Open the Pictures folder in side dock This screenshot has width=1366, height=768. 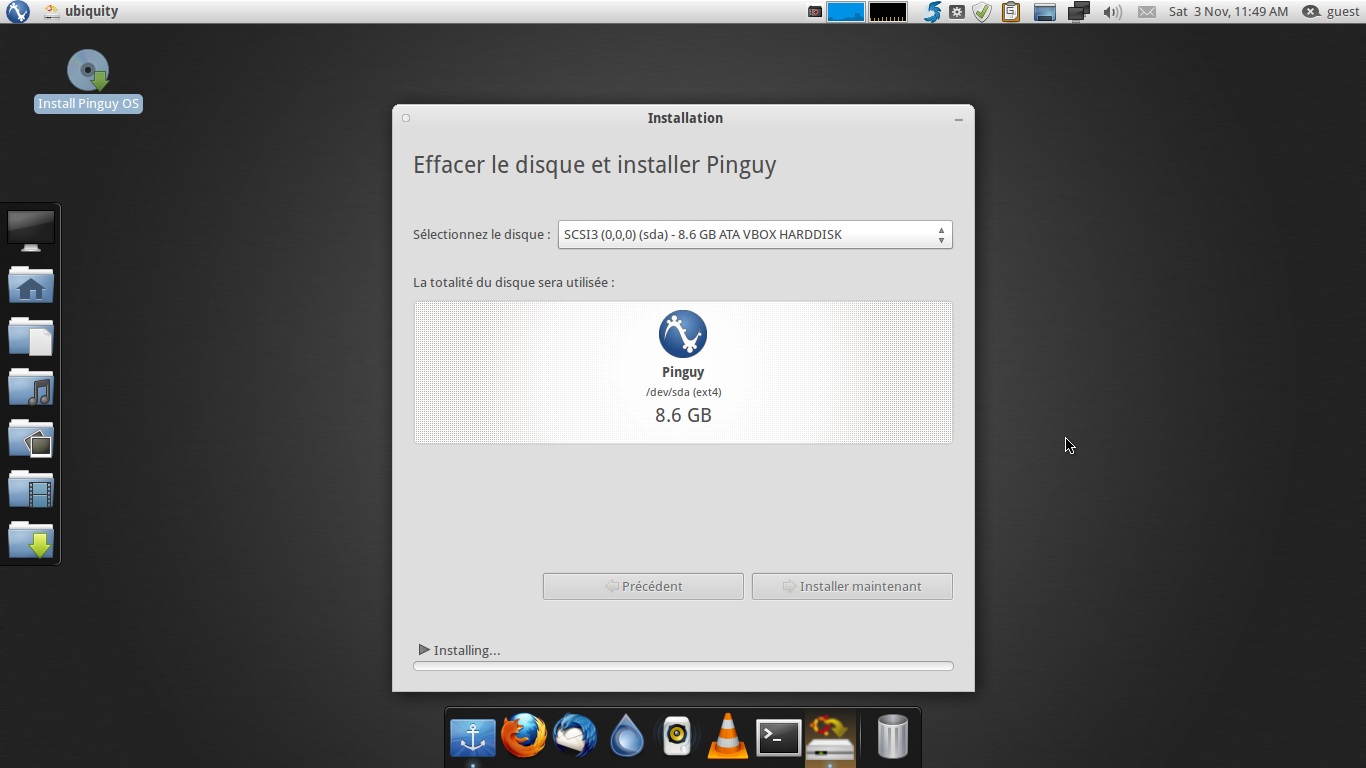pos(31,438)
